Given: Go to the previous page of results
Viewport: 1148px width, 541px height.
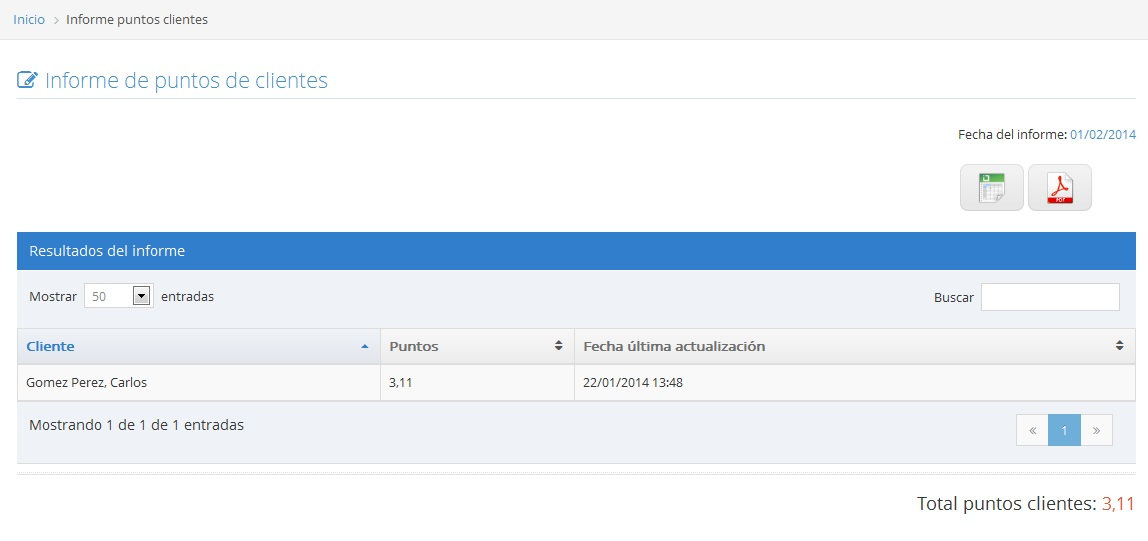Looking at the screenshot, I should (x=1032, y=430).
